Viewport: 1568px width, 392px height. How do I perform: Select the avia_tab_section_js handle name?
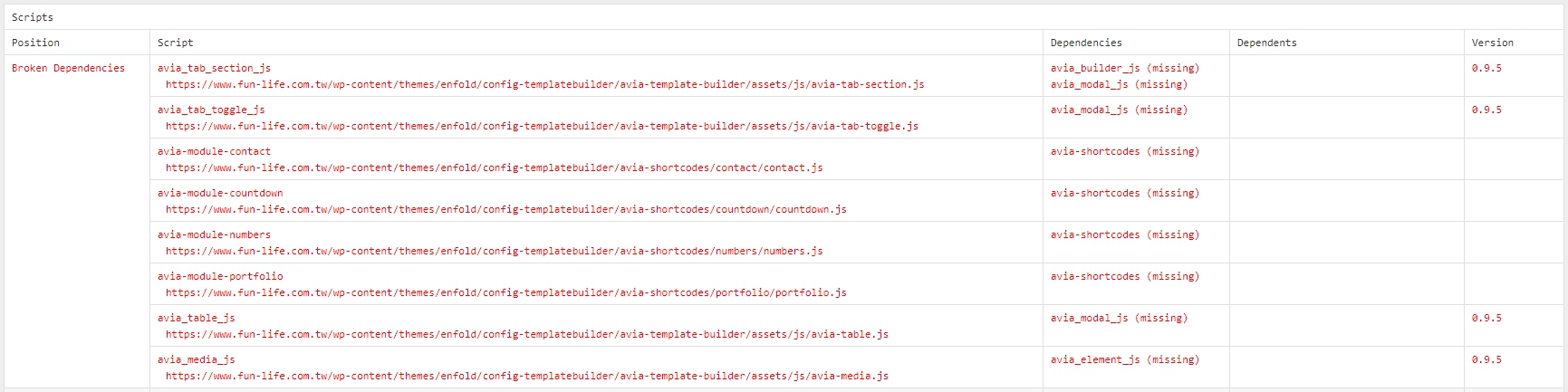click(x=214, y=68)
